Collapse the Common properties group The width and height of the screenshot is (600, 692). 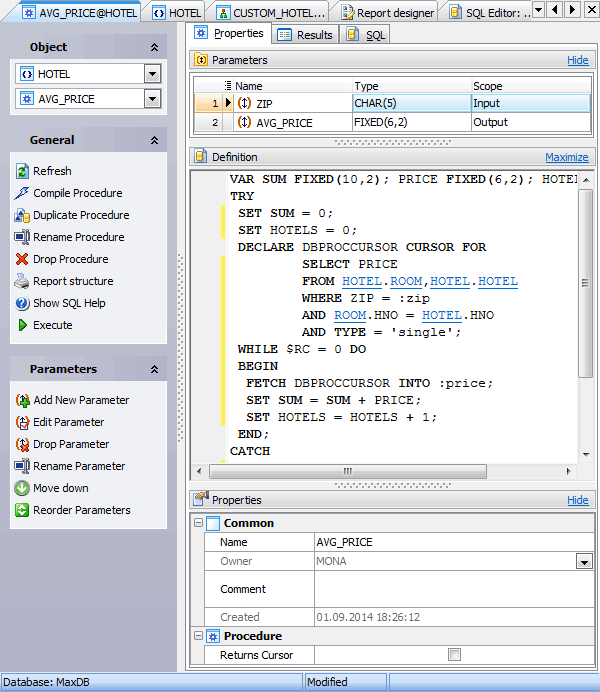pos(197,523)
